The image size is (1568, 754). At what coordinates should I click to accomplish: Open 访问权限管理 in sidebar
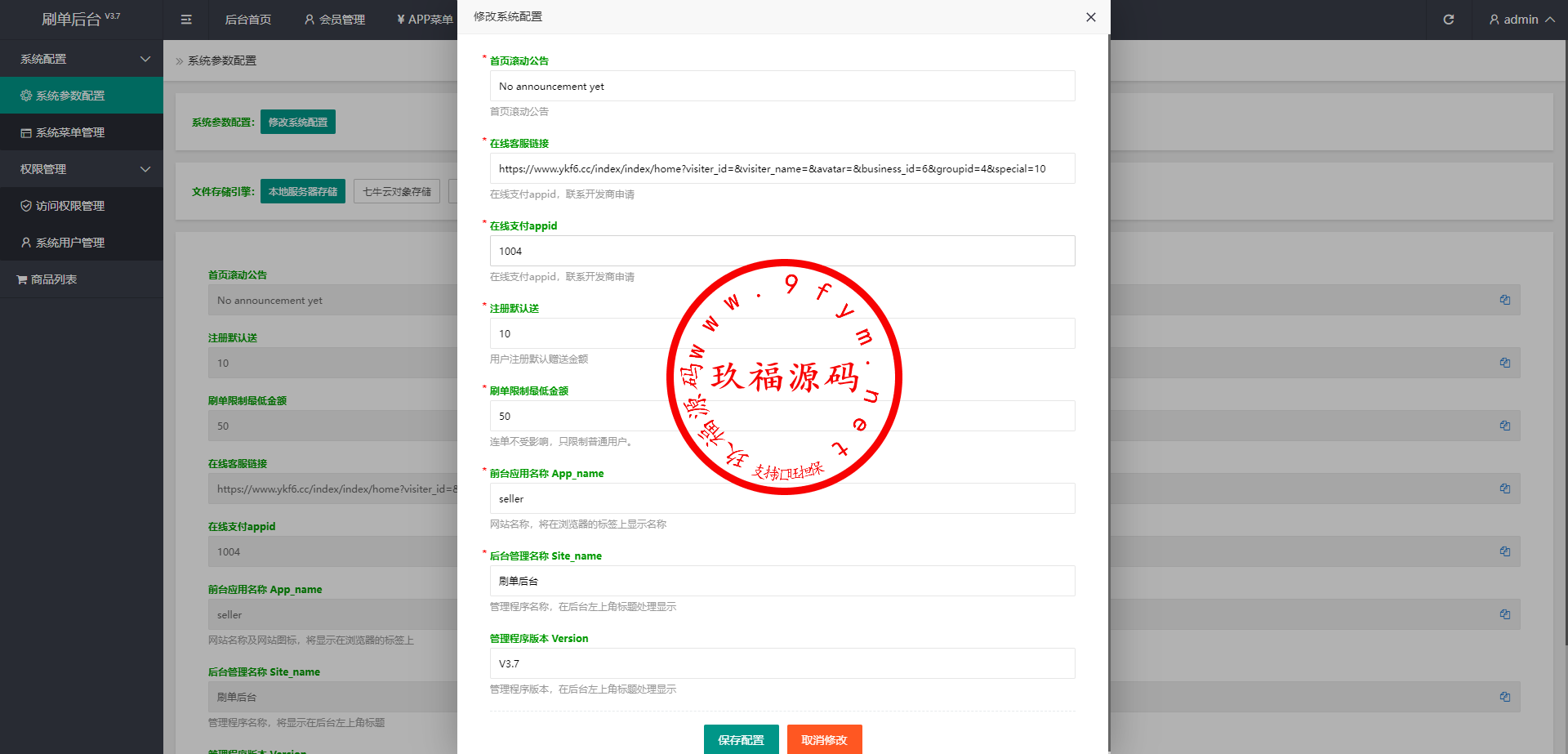pyautogui.click(x=82, y=206)
